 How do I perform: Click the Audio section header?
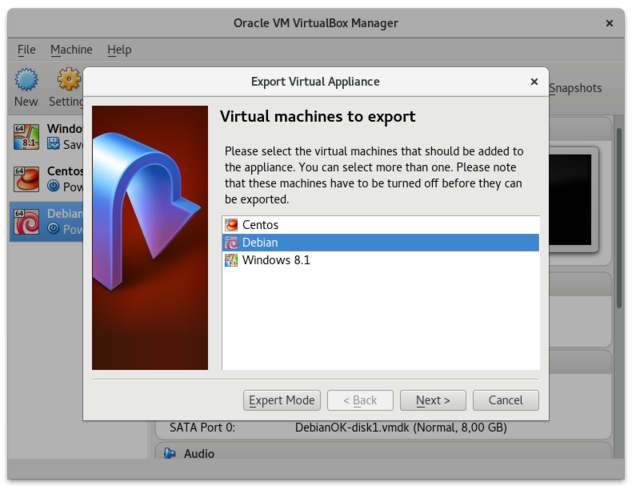pos(383,453)
